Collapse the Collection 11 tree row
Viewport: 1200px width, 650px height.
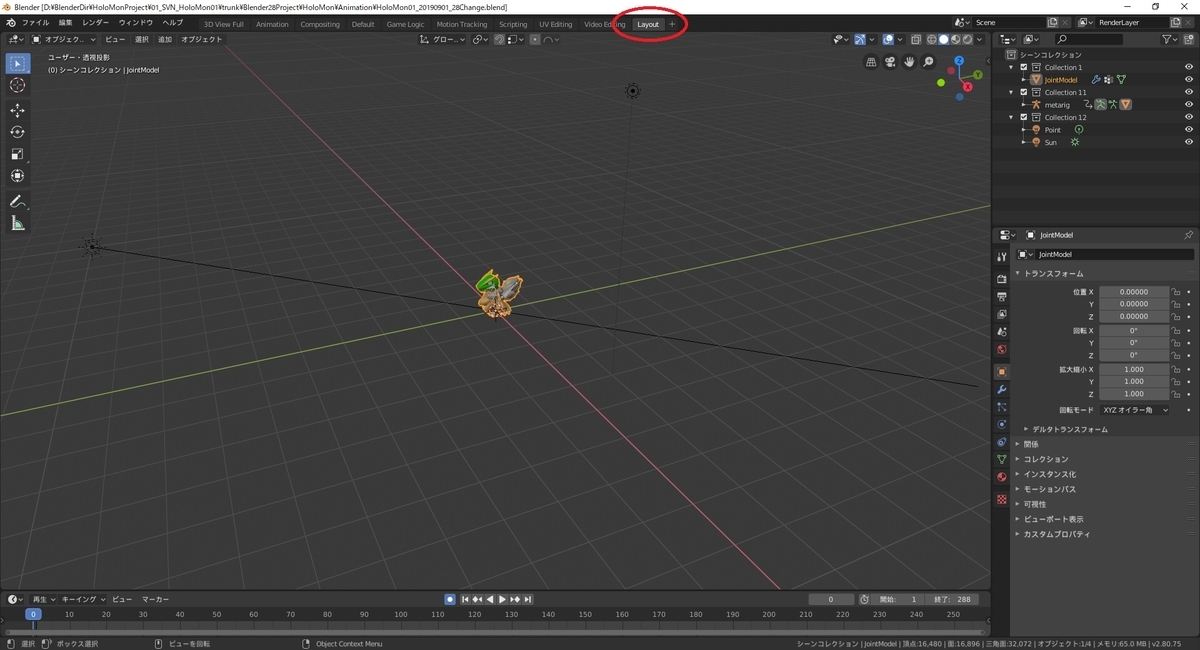[1011, 92]
